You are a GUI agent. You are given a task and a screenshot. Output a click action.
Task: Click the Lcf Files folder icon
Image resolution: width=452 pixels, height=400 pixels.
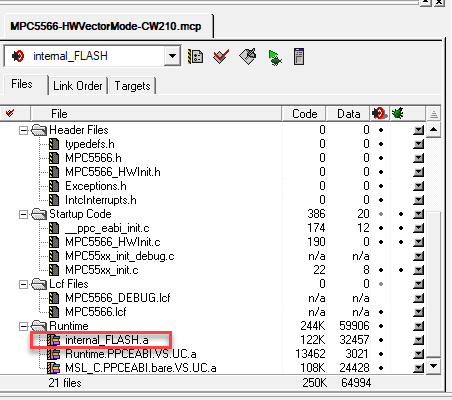tap(39, 284)
